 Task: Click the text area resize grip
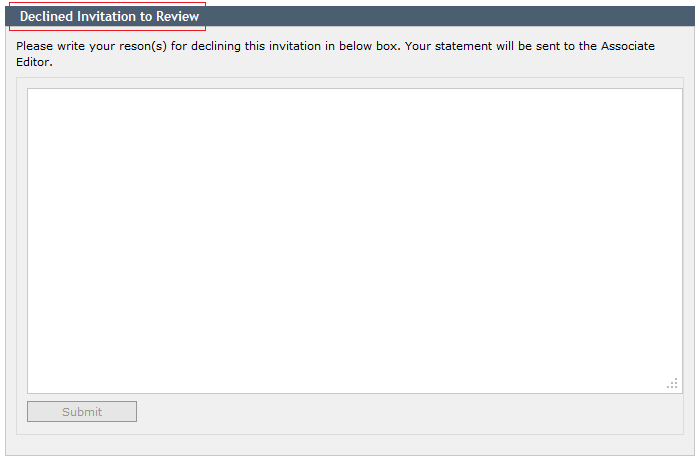673,384
